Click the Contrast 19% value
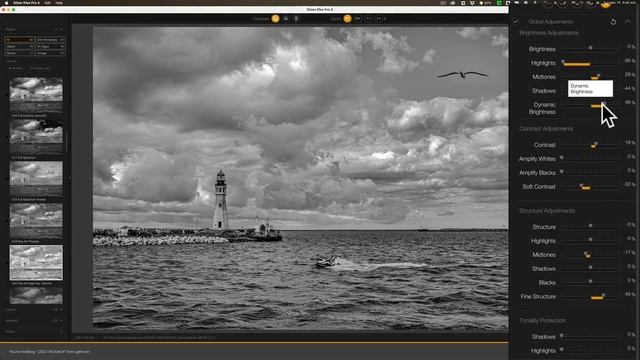640x360 pixels. [630, 143]
